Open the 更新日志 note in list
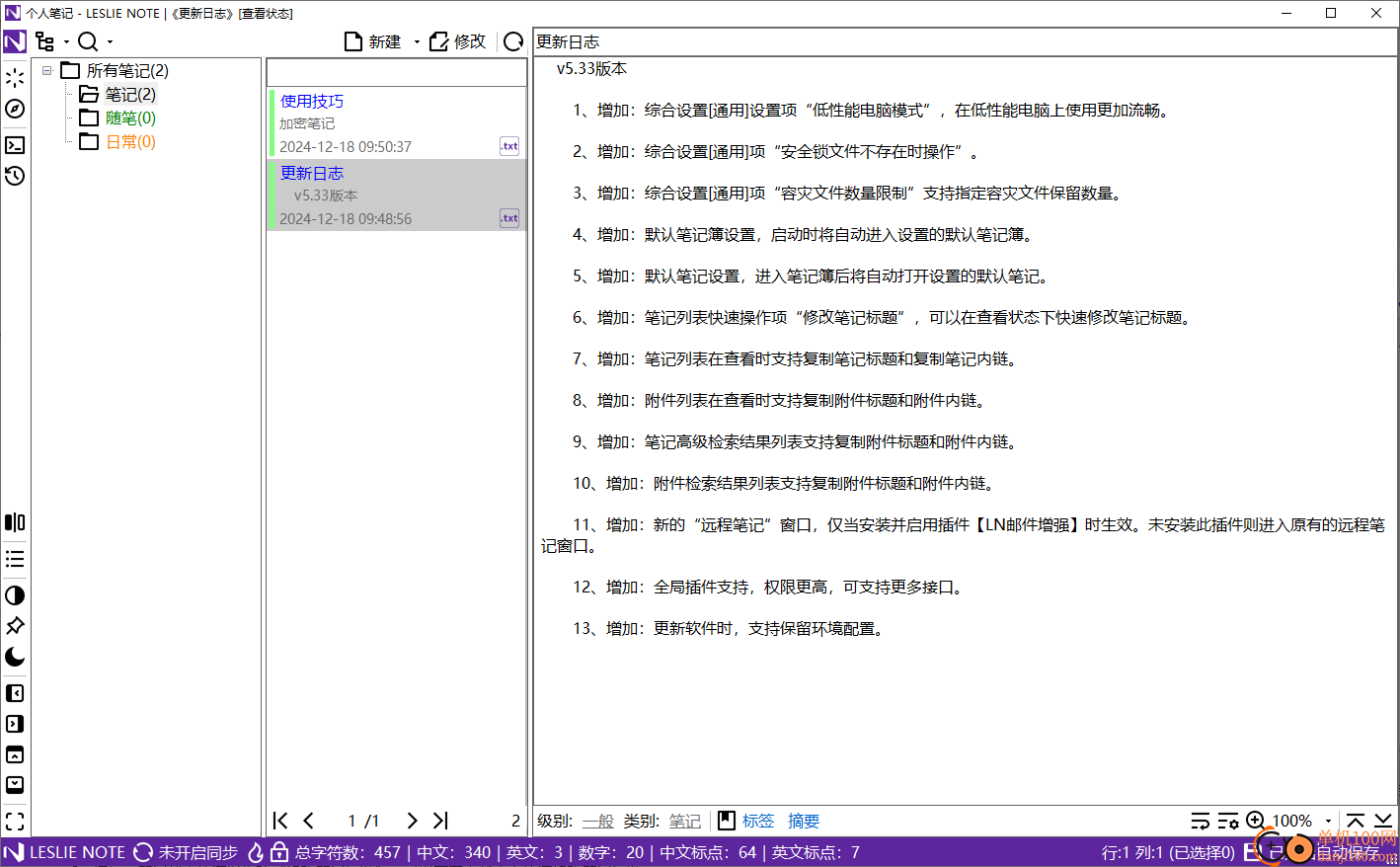 click(x=312, y=173)
